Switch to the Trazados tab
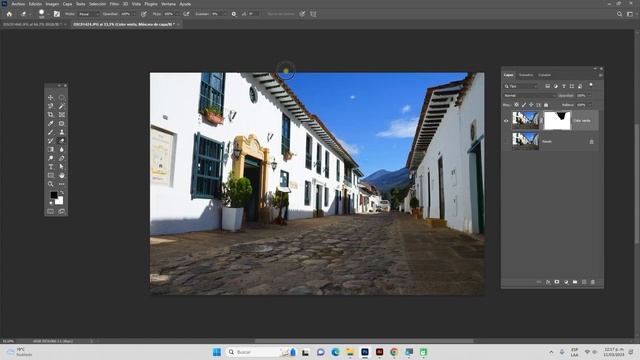This screenshot has width=640, height=360. 526,75
